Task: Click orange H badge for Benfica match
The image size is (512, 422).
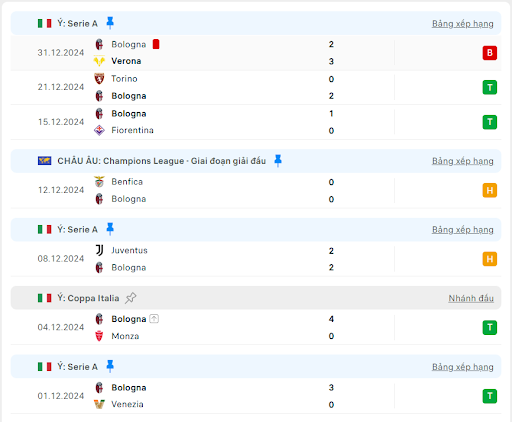Action: pyautogui.click(x=490, y=190)
